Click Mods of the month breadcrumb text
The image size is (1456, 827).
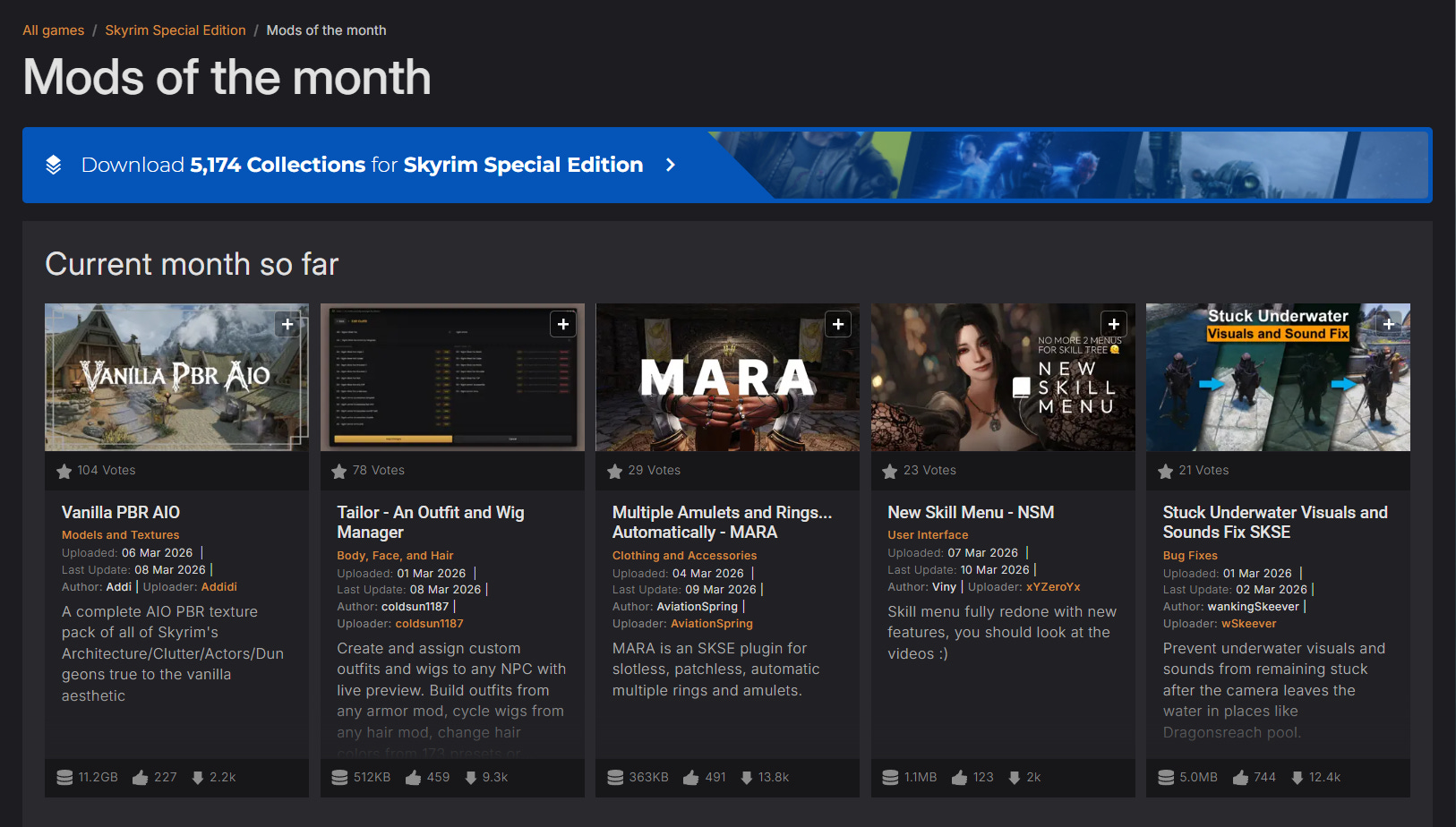[x=326, y=30]
